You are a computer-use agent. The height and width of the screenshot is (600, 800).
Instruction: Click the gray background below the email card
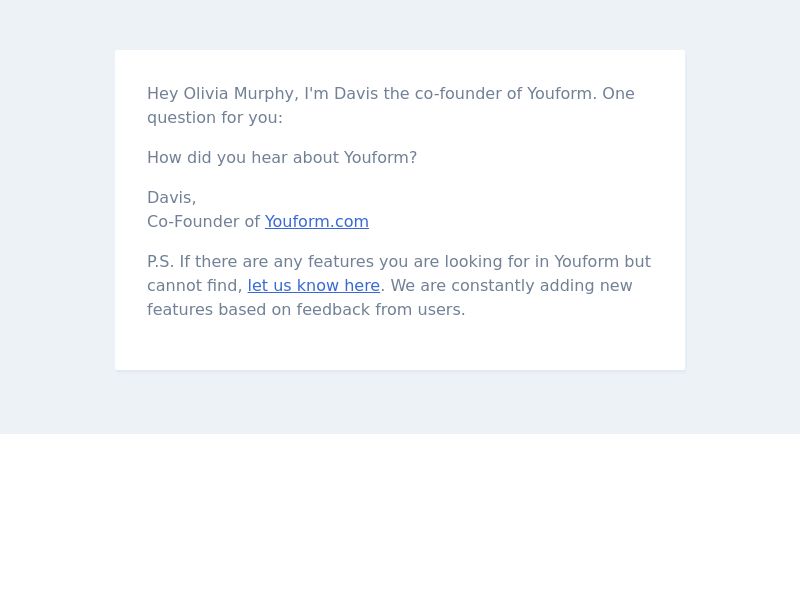click(400, 402)
